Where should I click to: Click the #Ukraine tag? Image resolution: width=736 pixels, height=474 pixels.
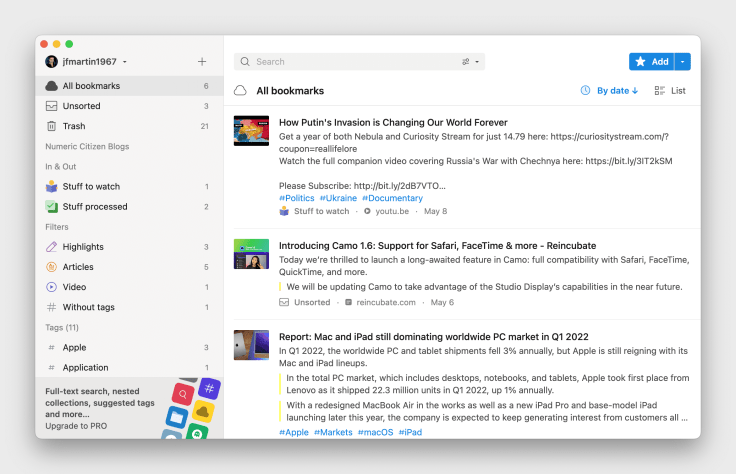338,198
